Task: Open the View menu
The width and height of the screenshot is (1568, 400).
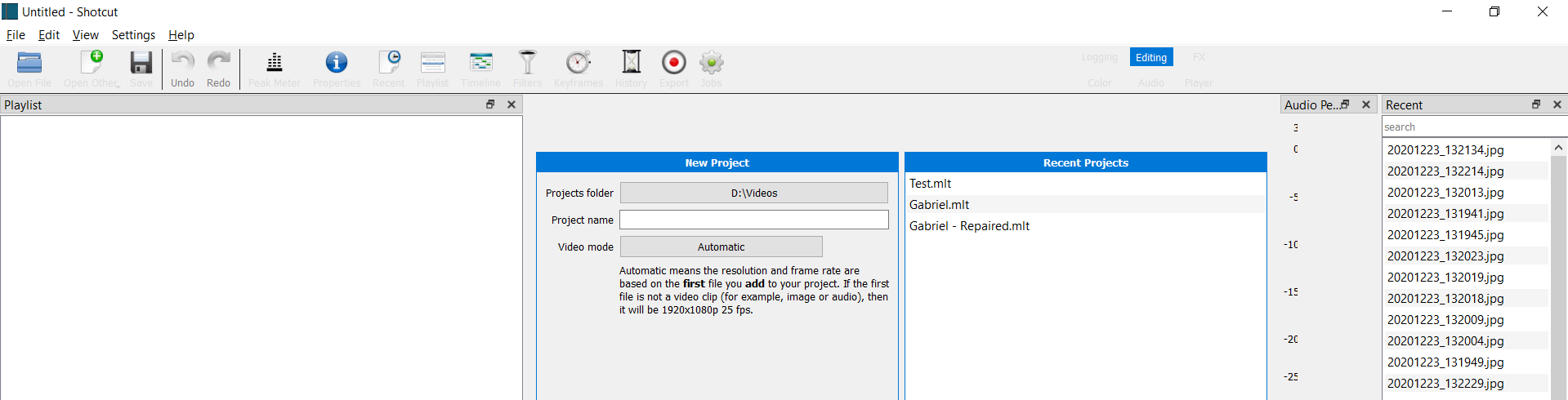Action: click(x=86, y=35)
